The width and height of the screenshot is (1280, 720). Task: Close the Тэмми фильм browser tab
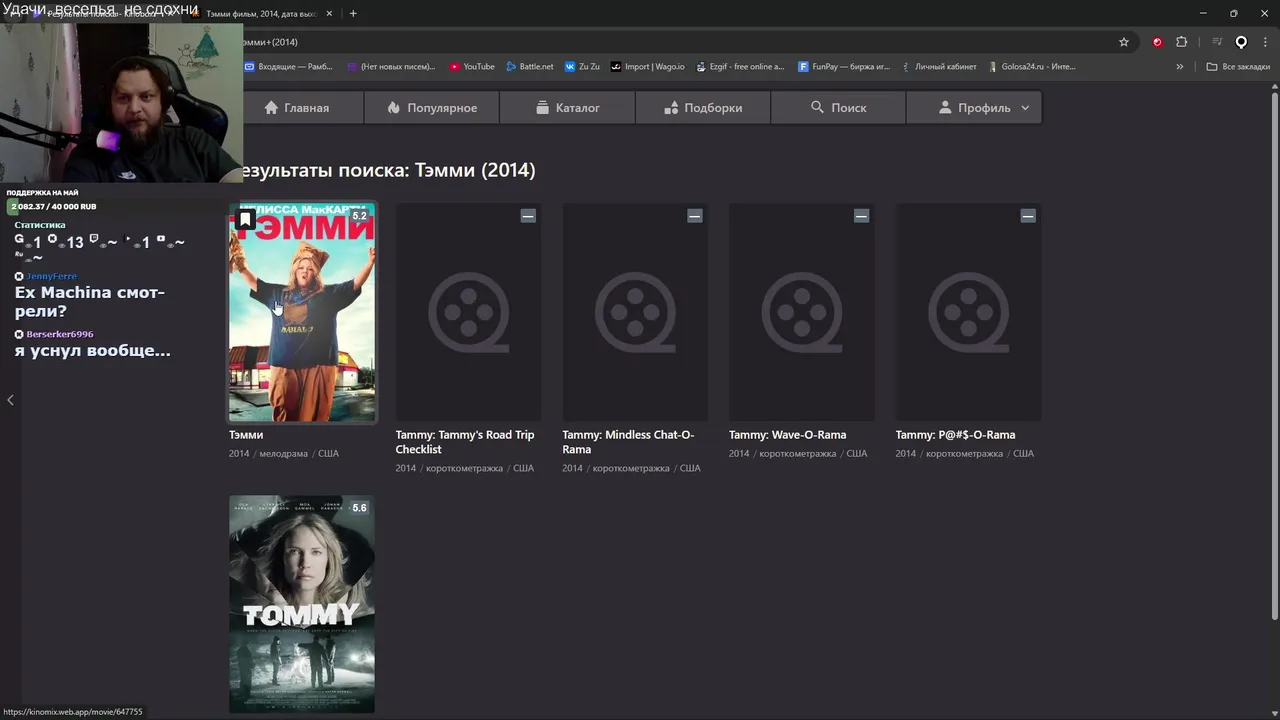(x=329, y=14)
